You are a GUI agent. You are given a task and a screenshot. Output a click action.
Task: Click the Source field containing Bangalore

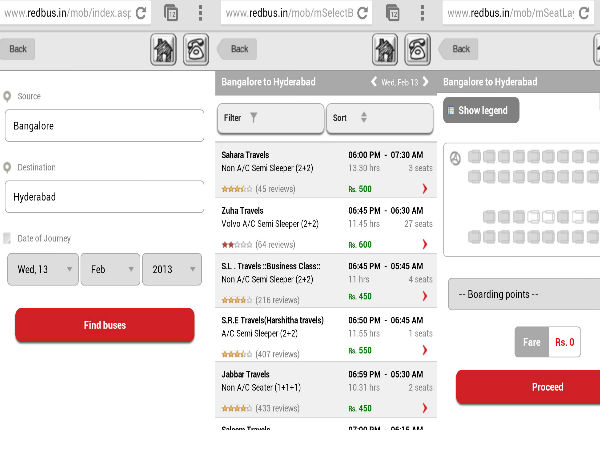coord(103,128)
